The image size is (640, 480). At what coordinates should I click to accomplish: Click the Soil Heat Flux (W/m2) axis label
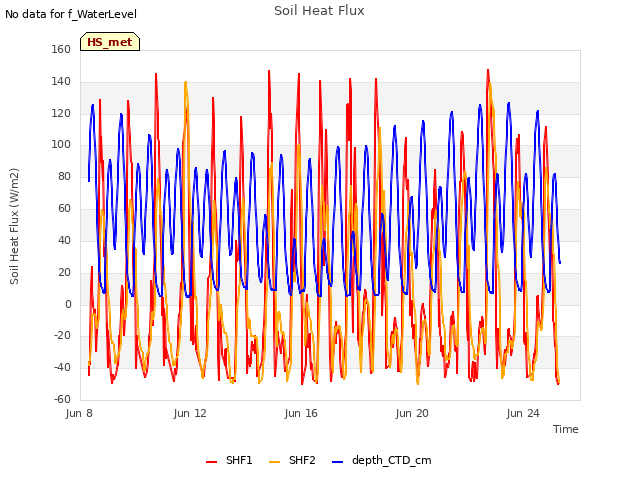pyautogui.click(x=14, y=226)
